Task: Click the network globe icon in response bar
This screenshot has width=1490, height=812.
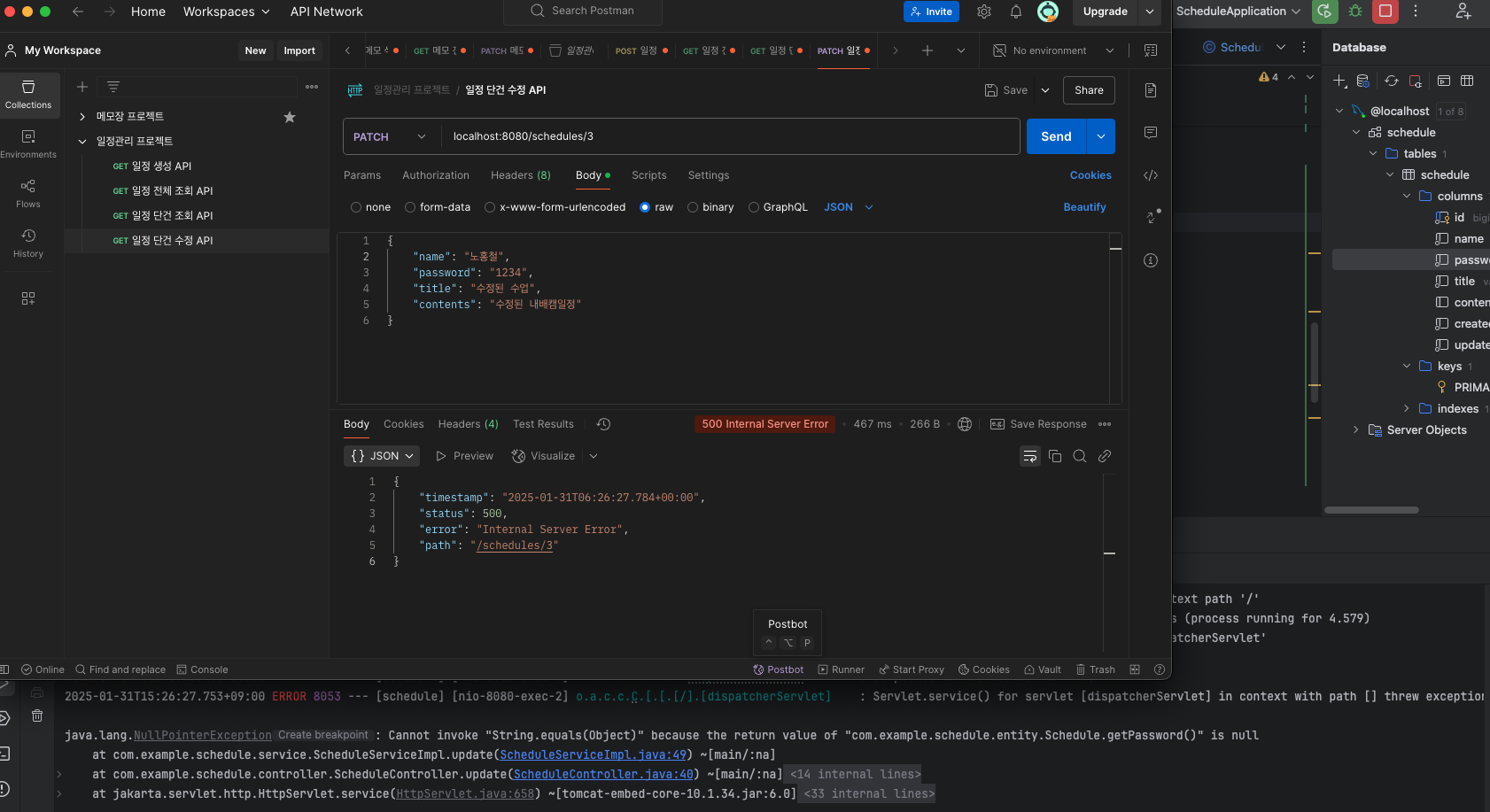Action: tap(965, 424)
